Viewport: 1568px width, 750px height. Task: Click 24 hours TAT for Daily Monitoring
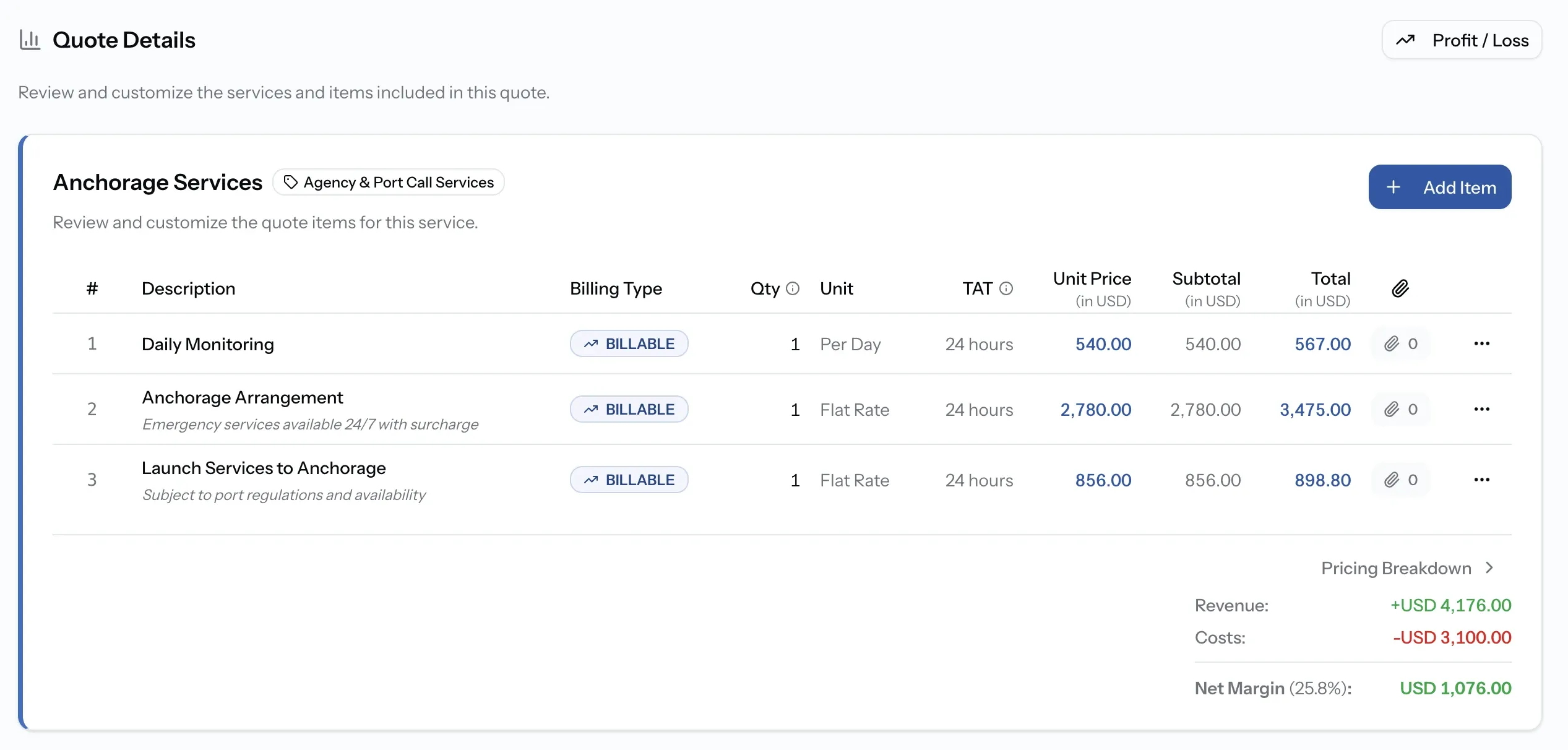[x=979, y=344]
